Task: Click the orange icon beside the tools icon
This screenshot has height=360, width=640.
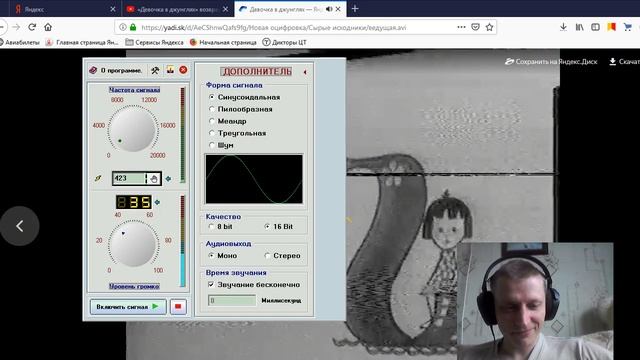Action: point(170,70)
